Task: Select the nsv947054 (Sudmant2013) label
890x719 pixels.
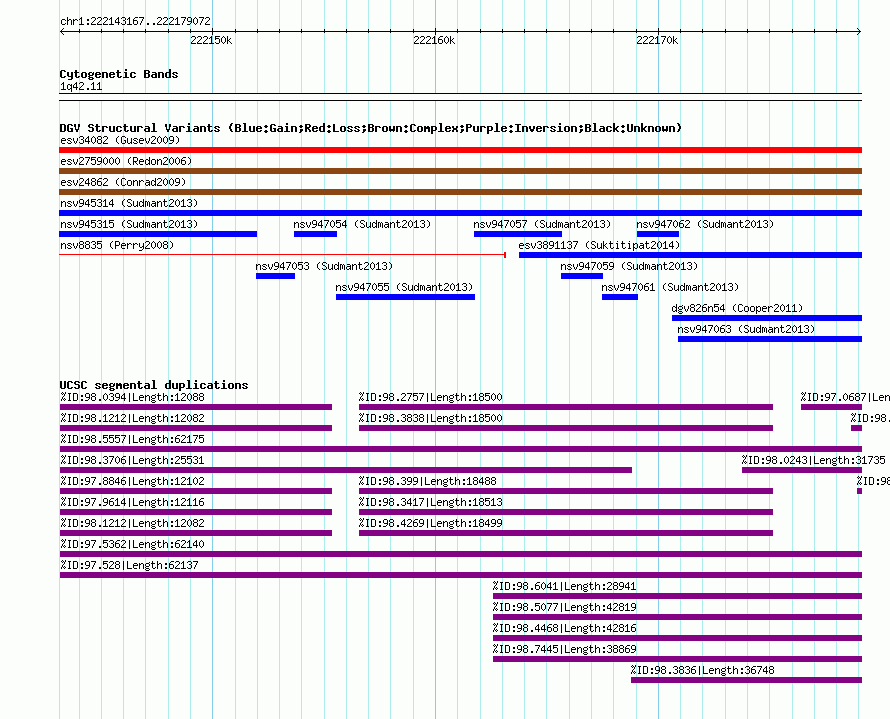Action: click(x=362, y=224)
